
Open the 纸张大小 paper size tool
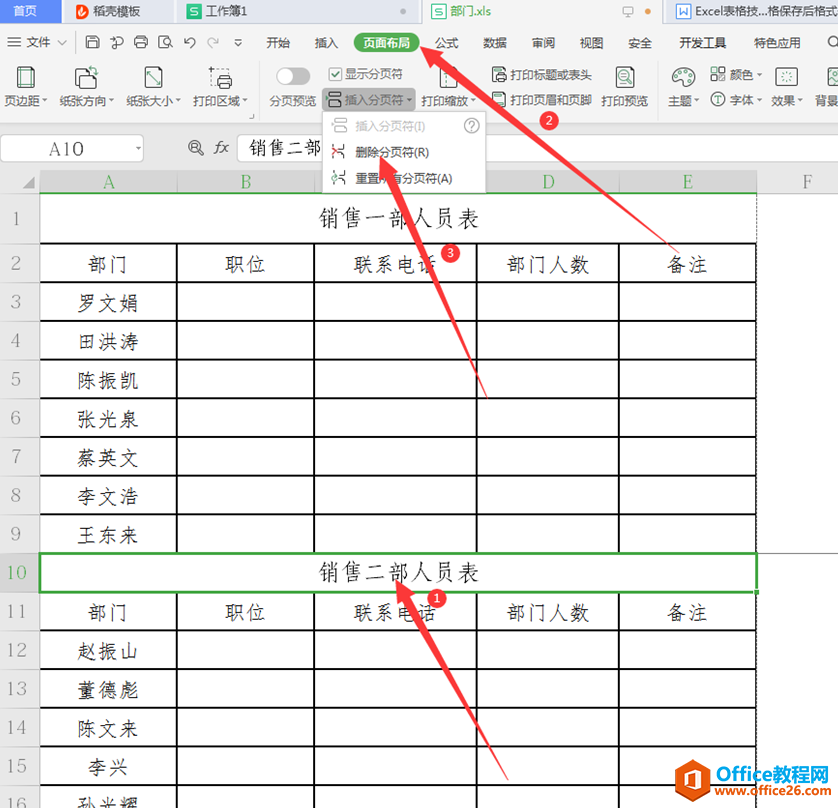pos(153,86)
